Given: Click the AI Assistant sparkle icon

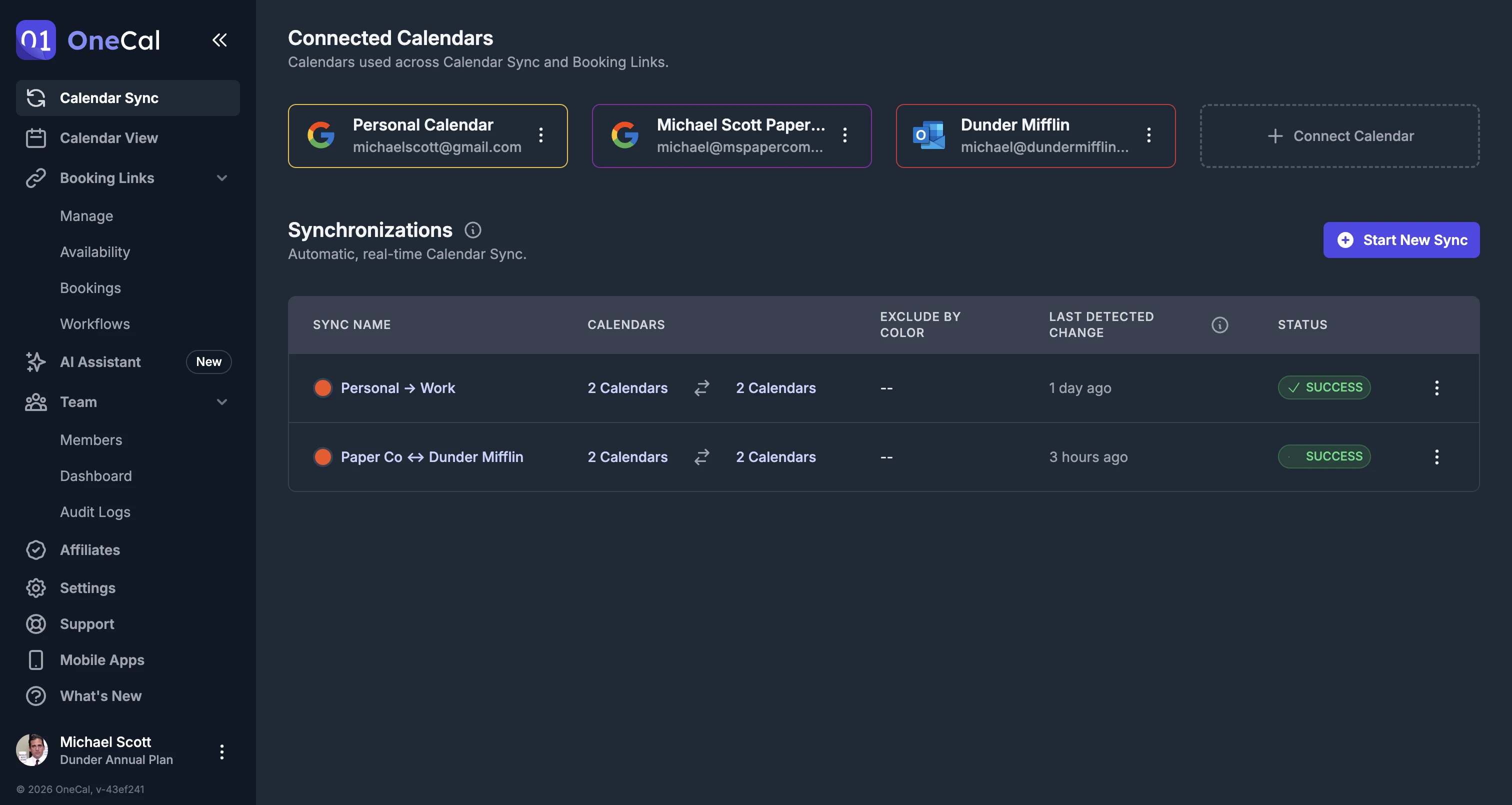Looking at the screenshot, I should point(36,361).
